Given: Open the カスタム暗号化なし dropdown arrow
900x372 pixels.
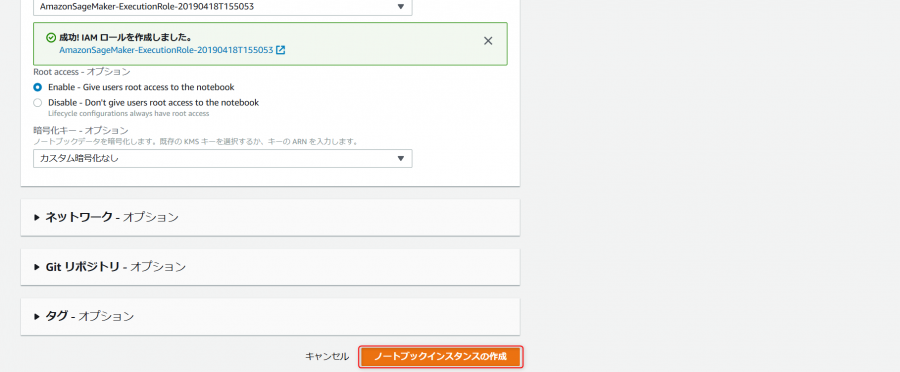Looking at the screenshot, I should click(x=401, y=158).
